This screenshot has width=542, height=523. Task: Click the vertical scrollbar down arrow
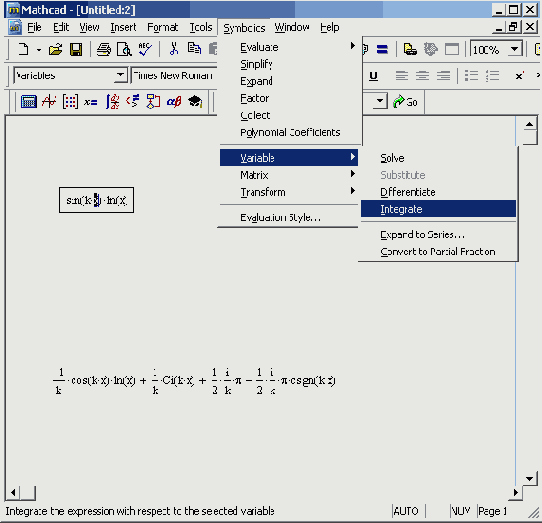pos(530,479)
